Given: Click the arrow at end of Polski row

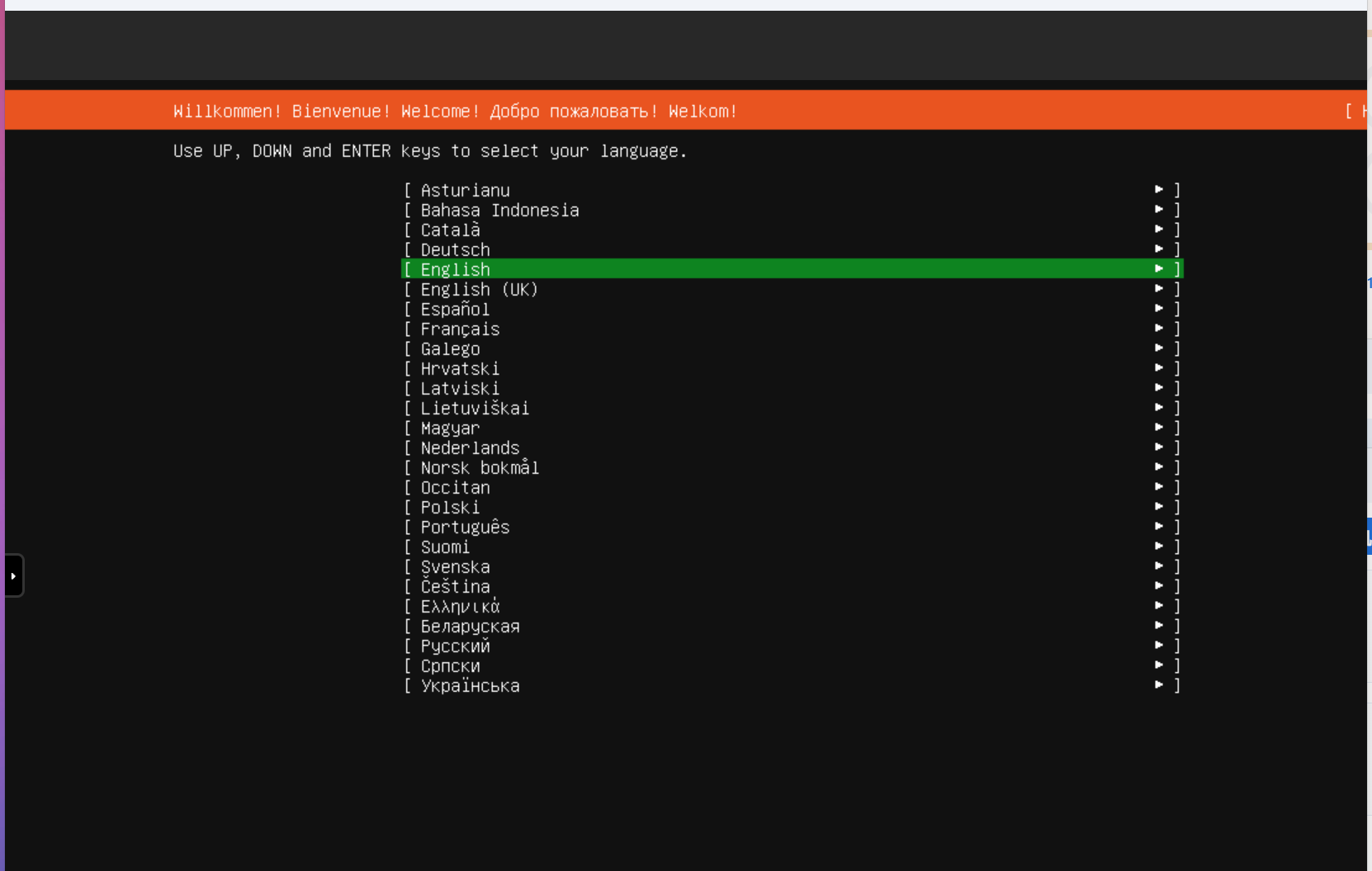Looking at the screenshot, I should pyautogui.click(x=1159, y=506).
